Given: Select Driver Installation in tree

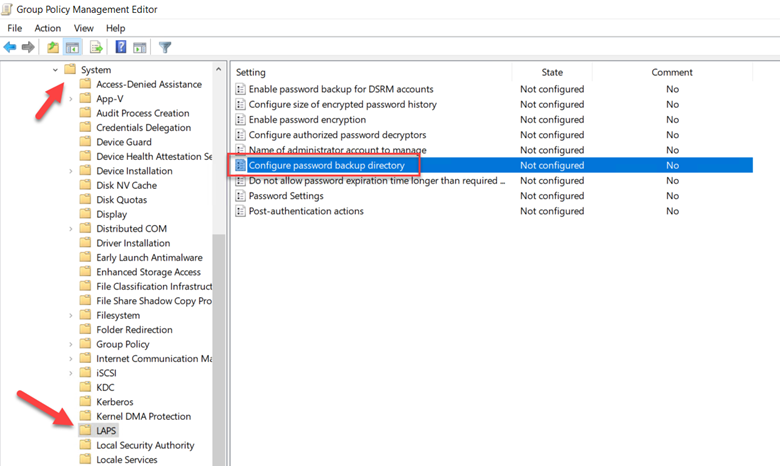Looking at the screenshot, I should [x=133, y=243].
